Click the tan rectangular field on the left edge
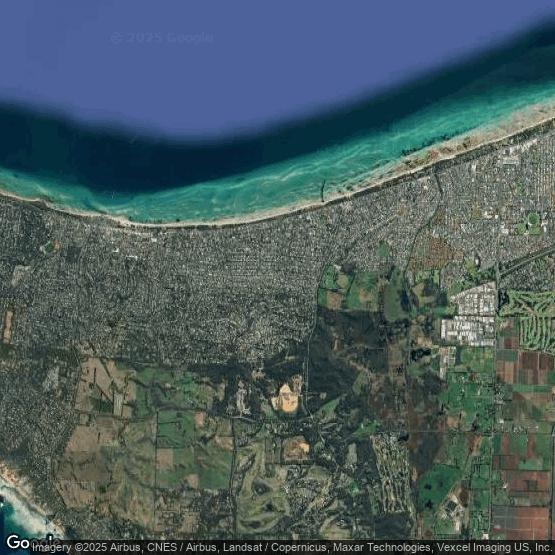The width and height of the screenshot is (555, 555). pyautogui.click(x=7, y=326)
